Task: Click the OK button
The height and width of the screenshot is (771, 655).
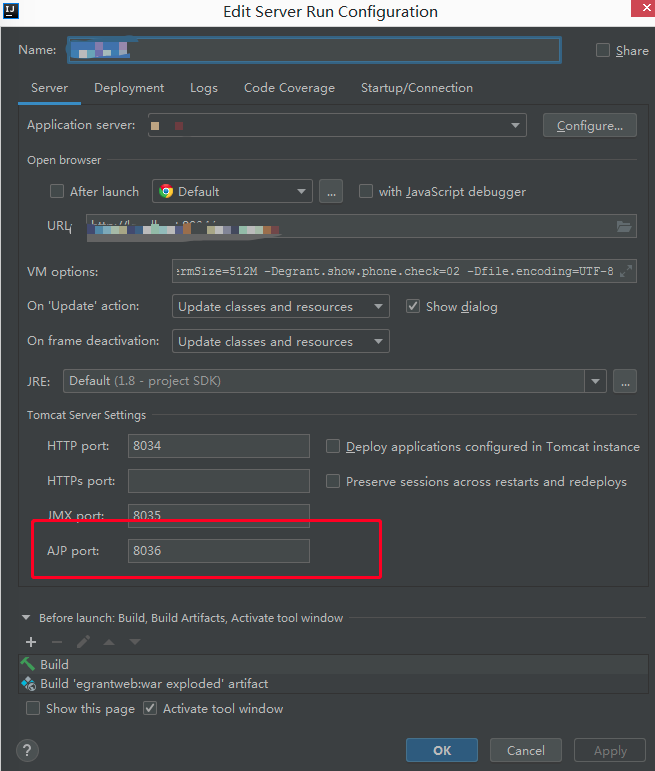Action: click(x=442, y=751)
